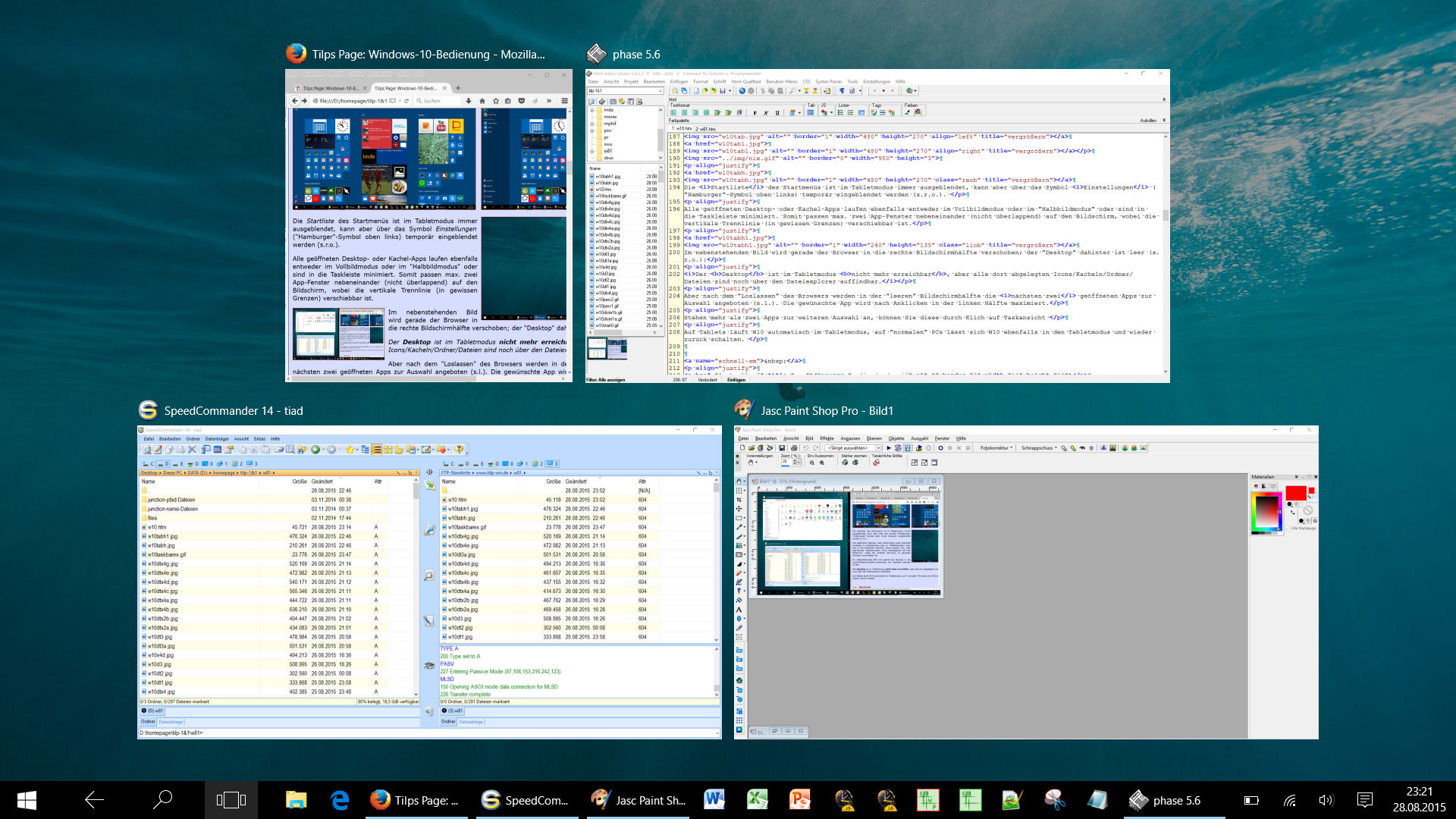Click SpeedCommander taskbar button
This screenshot has width=1456, height=819.
pyautogui.click(x=526, y=800)
